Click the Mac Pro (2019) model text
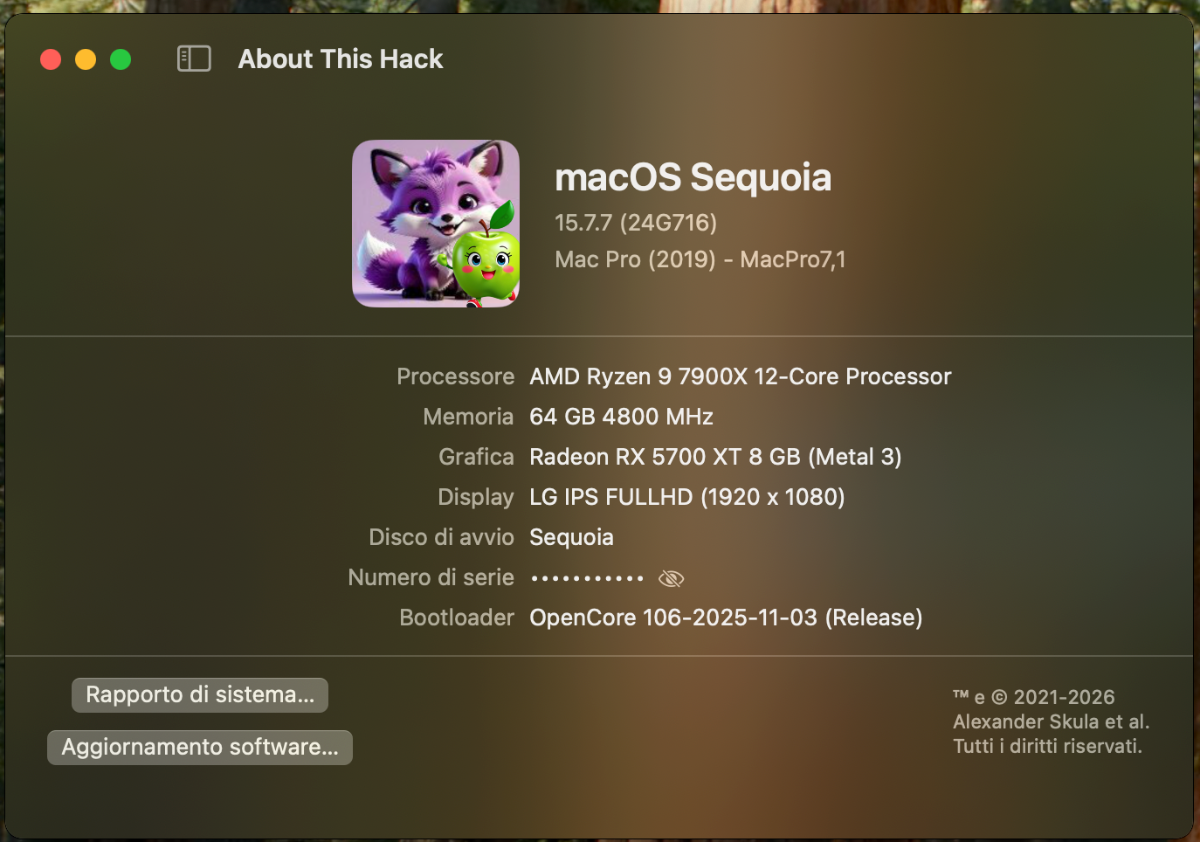1200x842 pixels. [x=700, y=260]
